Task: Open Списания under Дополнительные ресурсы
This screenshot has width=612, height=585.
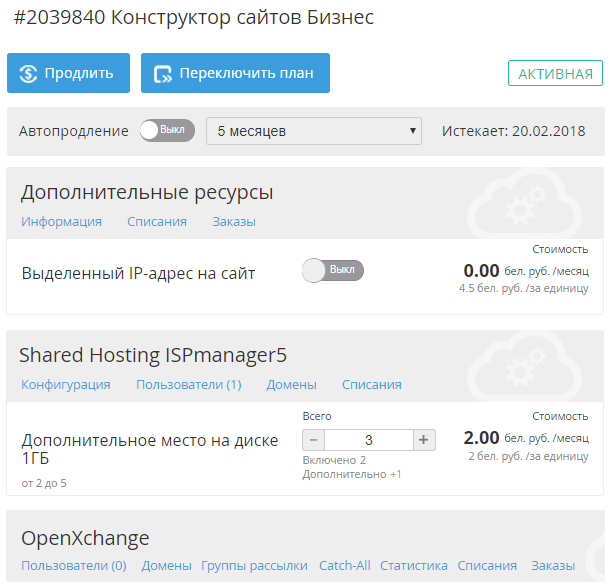Action: 157,222
